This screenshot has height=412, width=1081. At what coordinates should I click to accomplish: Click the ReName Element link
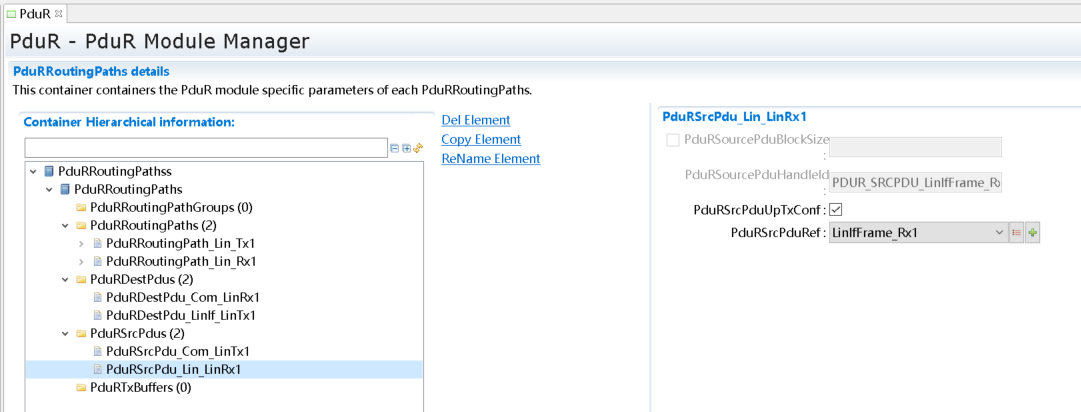pos(490,159)
